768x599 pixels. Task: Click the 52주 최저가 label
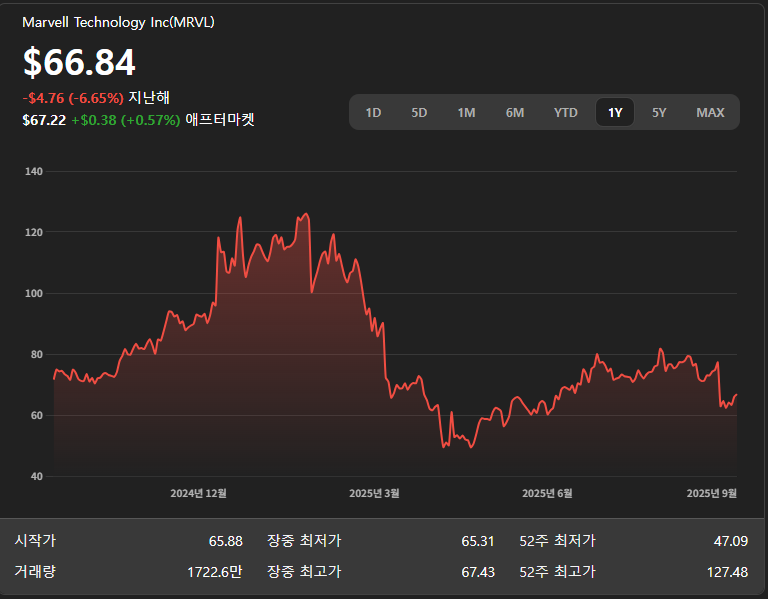[558, 541]
